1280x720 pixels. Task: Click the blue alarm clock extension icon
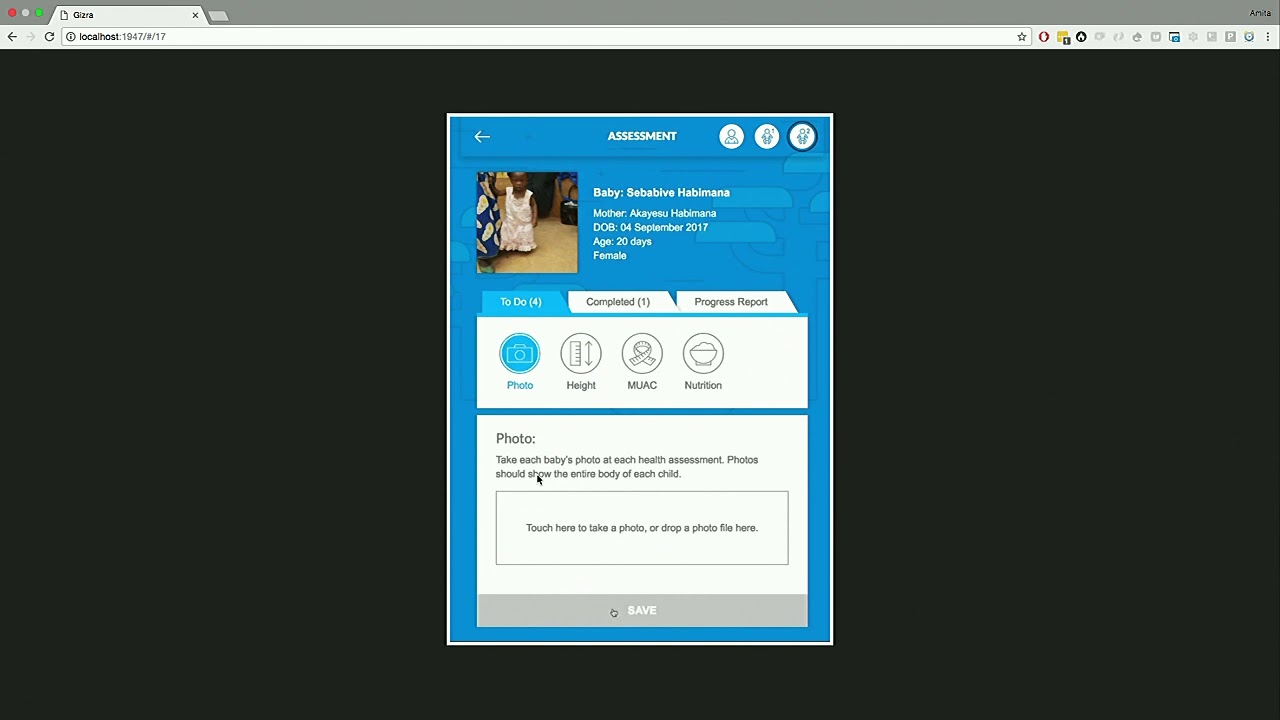tap(1249, 37)
